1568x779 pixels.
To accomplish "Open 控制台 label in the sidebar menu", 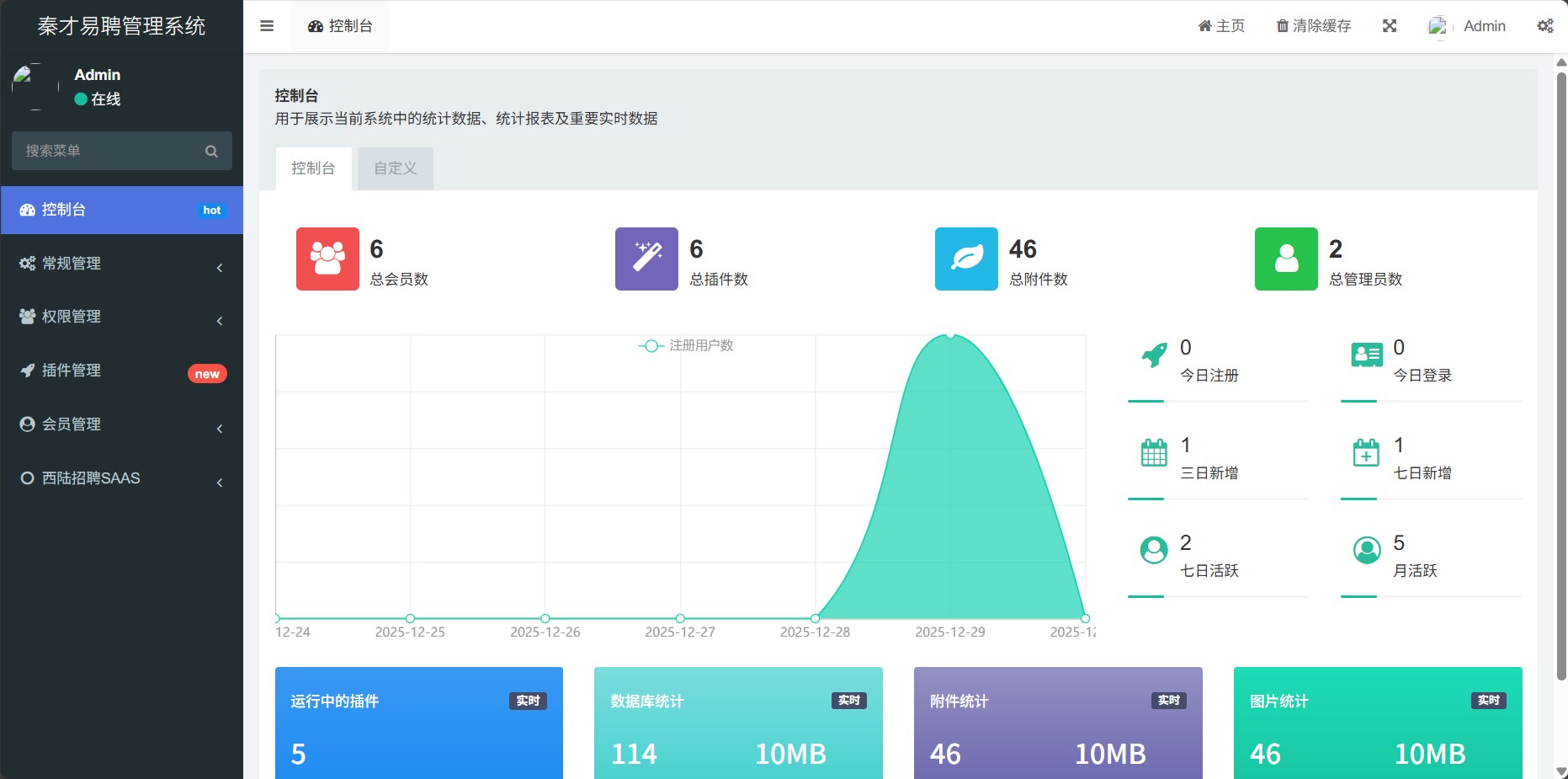I will tap(64, 210).
